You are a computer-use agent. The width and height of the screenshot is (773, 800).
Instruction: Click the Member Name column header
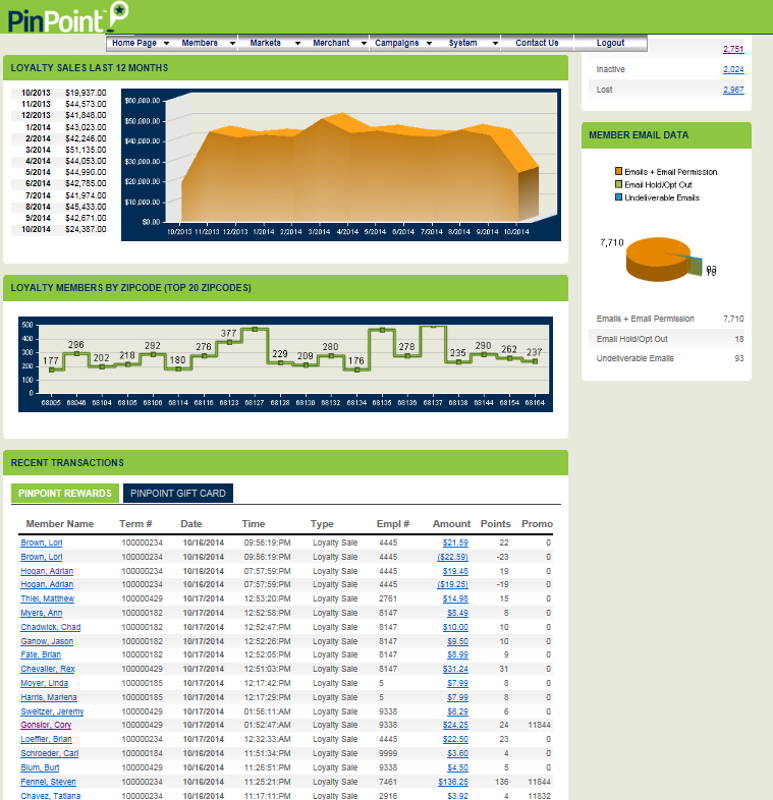pyautogui.click(x=60, y=524)
